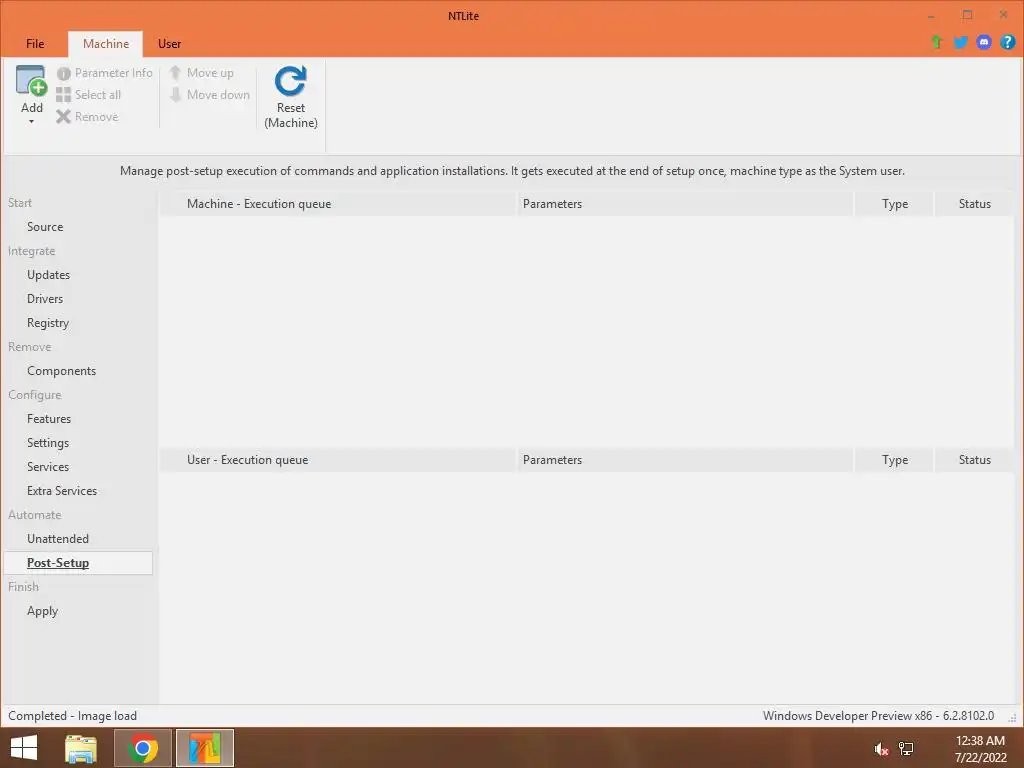This screenshot has width=1024, height=768.
Task: Click the NTLite taskbar icon
Action: pyautogui.click(x=205, y=748)
